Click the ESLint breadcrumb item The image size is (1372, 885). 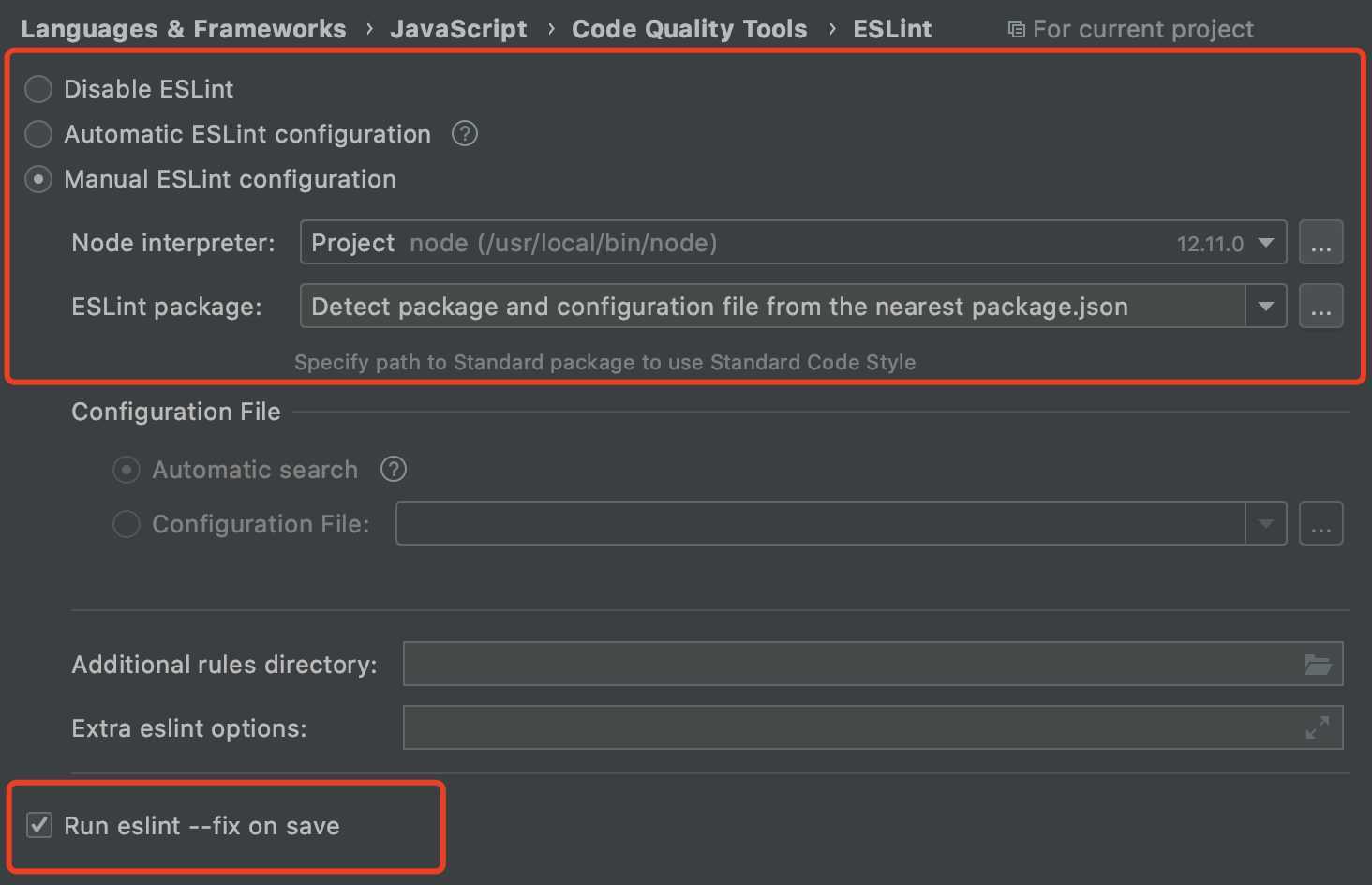(x=892, y=29)
